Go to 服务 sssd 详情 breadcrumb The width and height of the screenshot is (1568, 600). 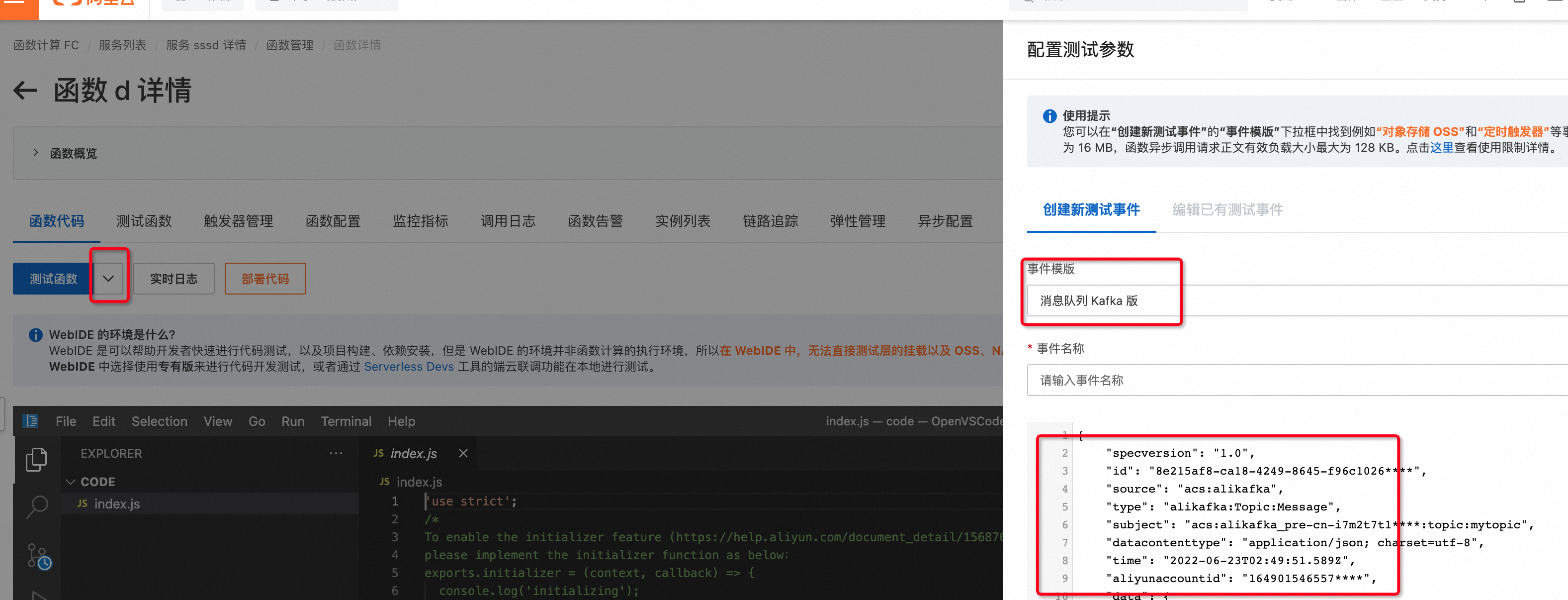point(206,45)
